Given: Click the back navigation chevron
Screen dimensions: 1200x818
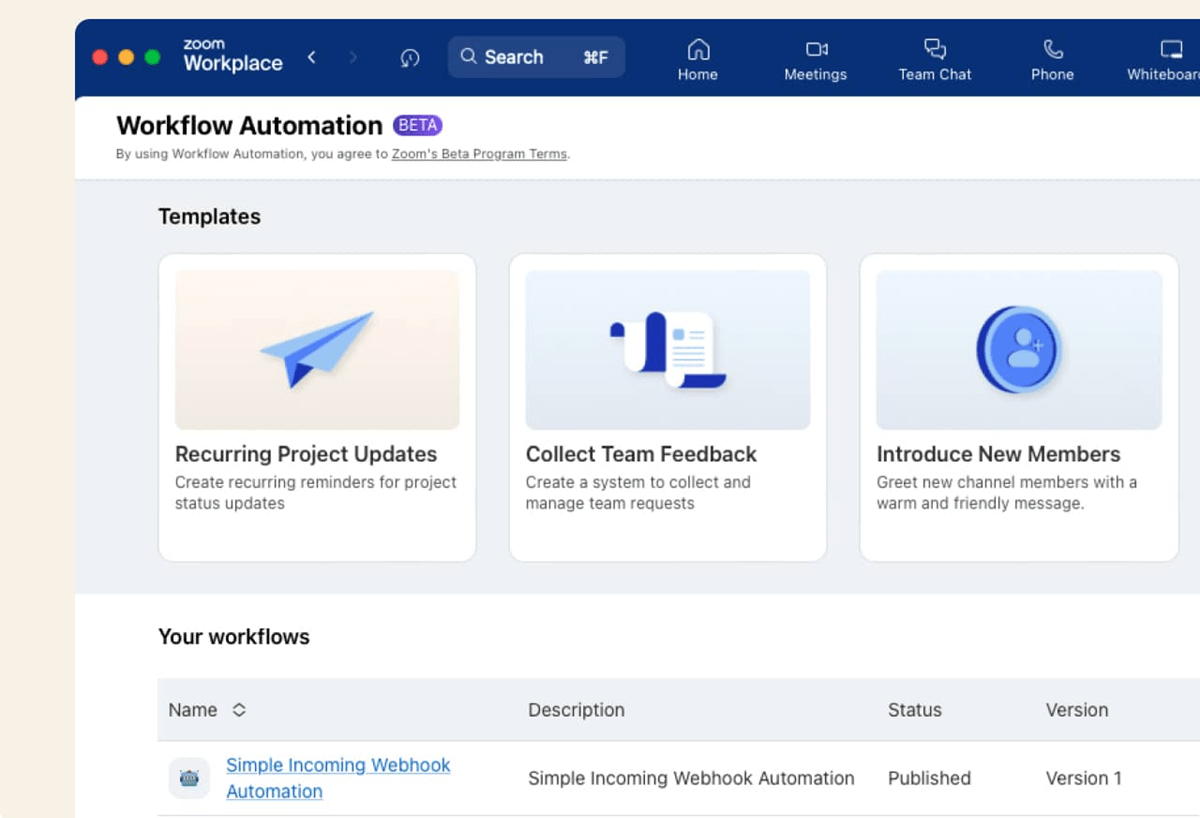Looking at the screenshot, I should pos(312,58).
